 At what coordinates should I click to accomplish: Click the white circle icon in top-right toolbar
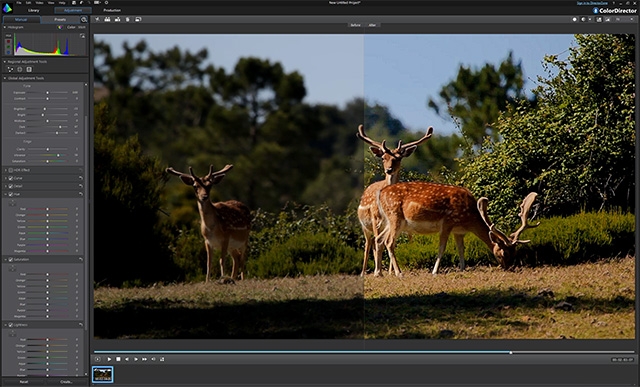(575, 19)
